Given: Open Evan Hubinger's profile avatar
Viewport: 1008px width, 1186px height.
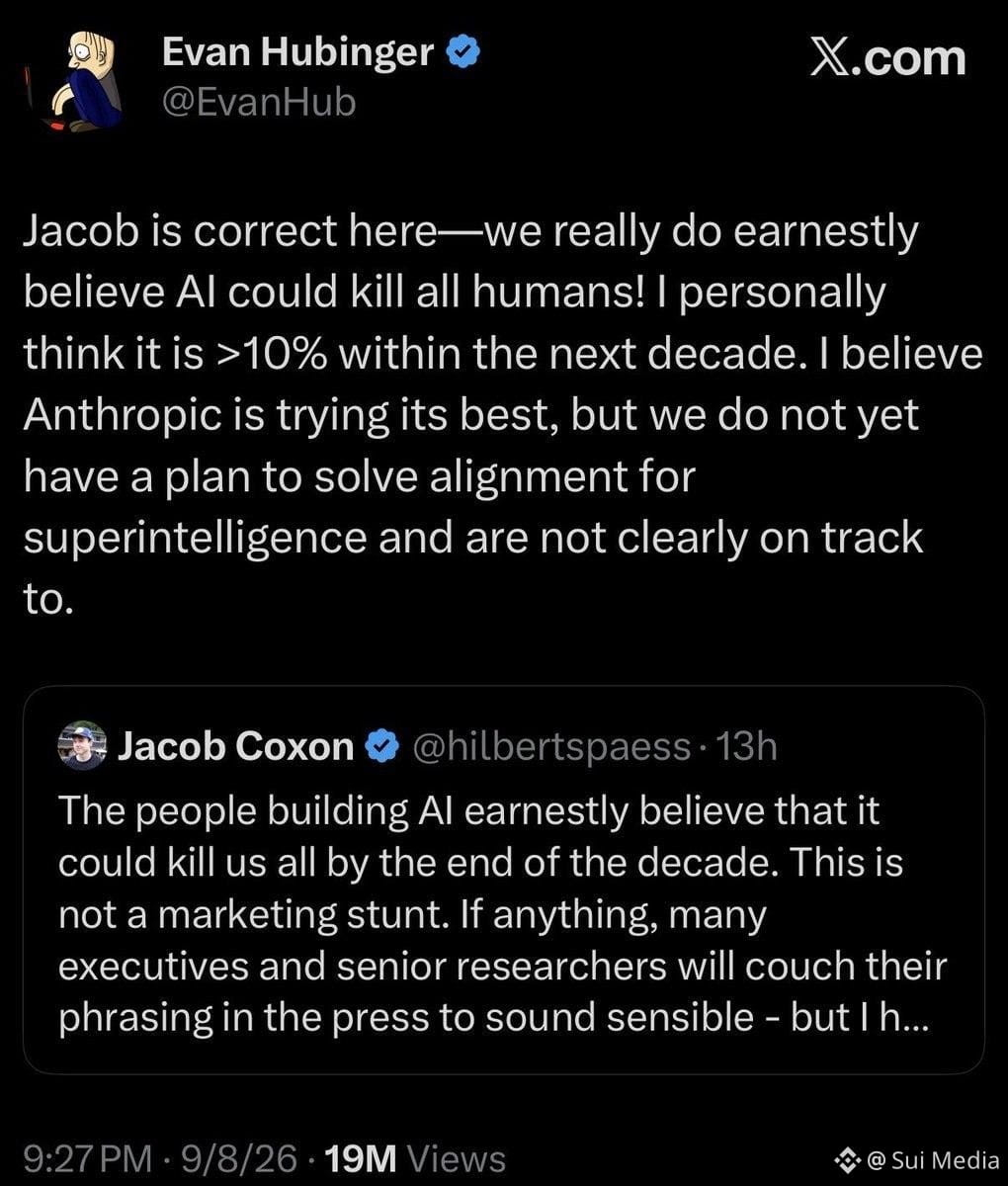Looking at the screenshot, I should click(x=82, y=80).
